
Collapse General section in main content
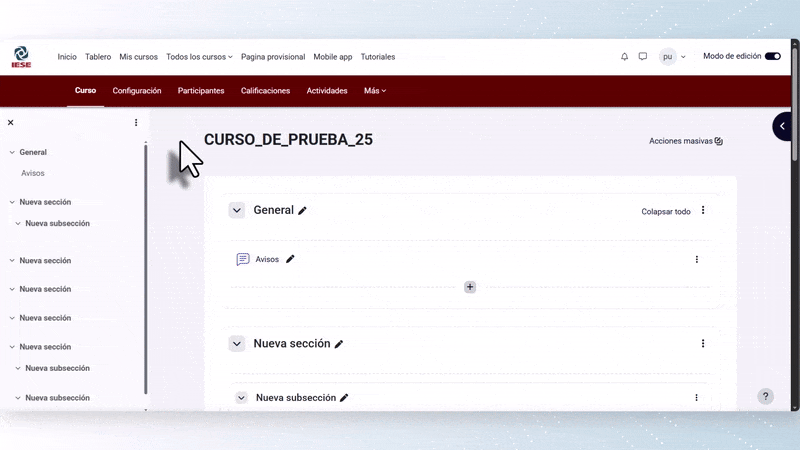coord(237,210)
